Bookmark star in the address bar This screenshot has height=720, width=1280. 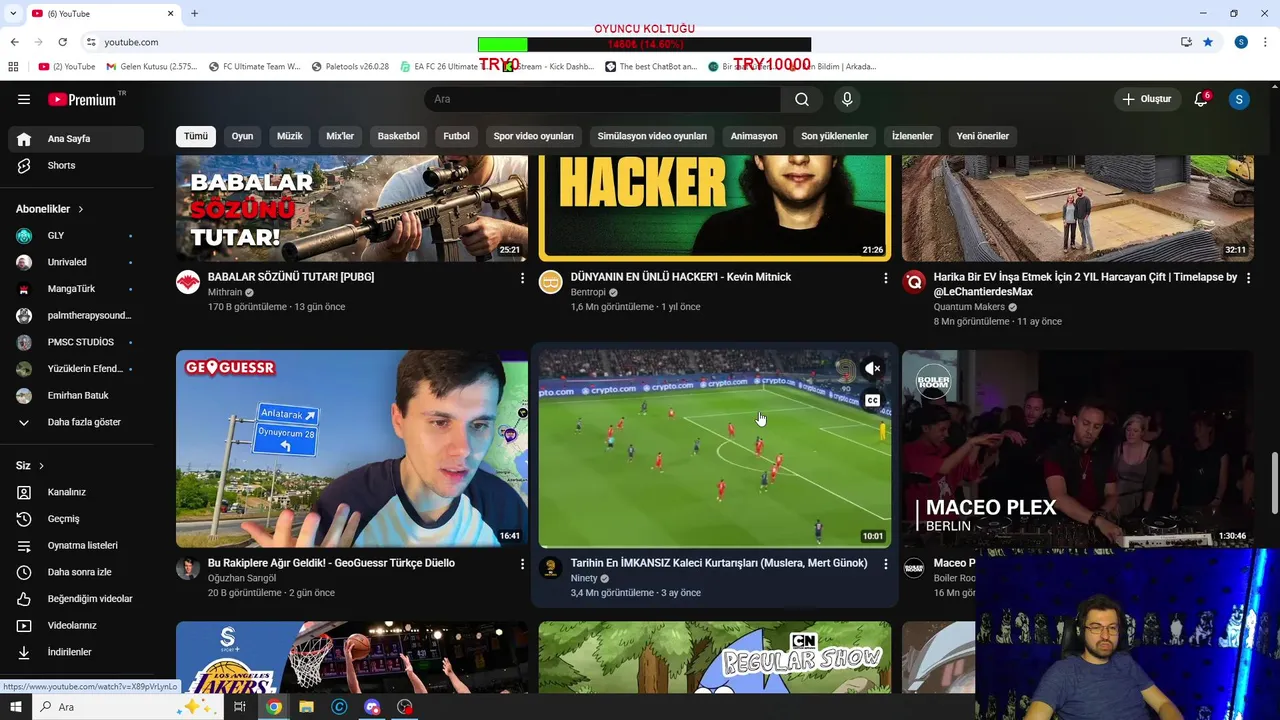pos(1208,42)
